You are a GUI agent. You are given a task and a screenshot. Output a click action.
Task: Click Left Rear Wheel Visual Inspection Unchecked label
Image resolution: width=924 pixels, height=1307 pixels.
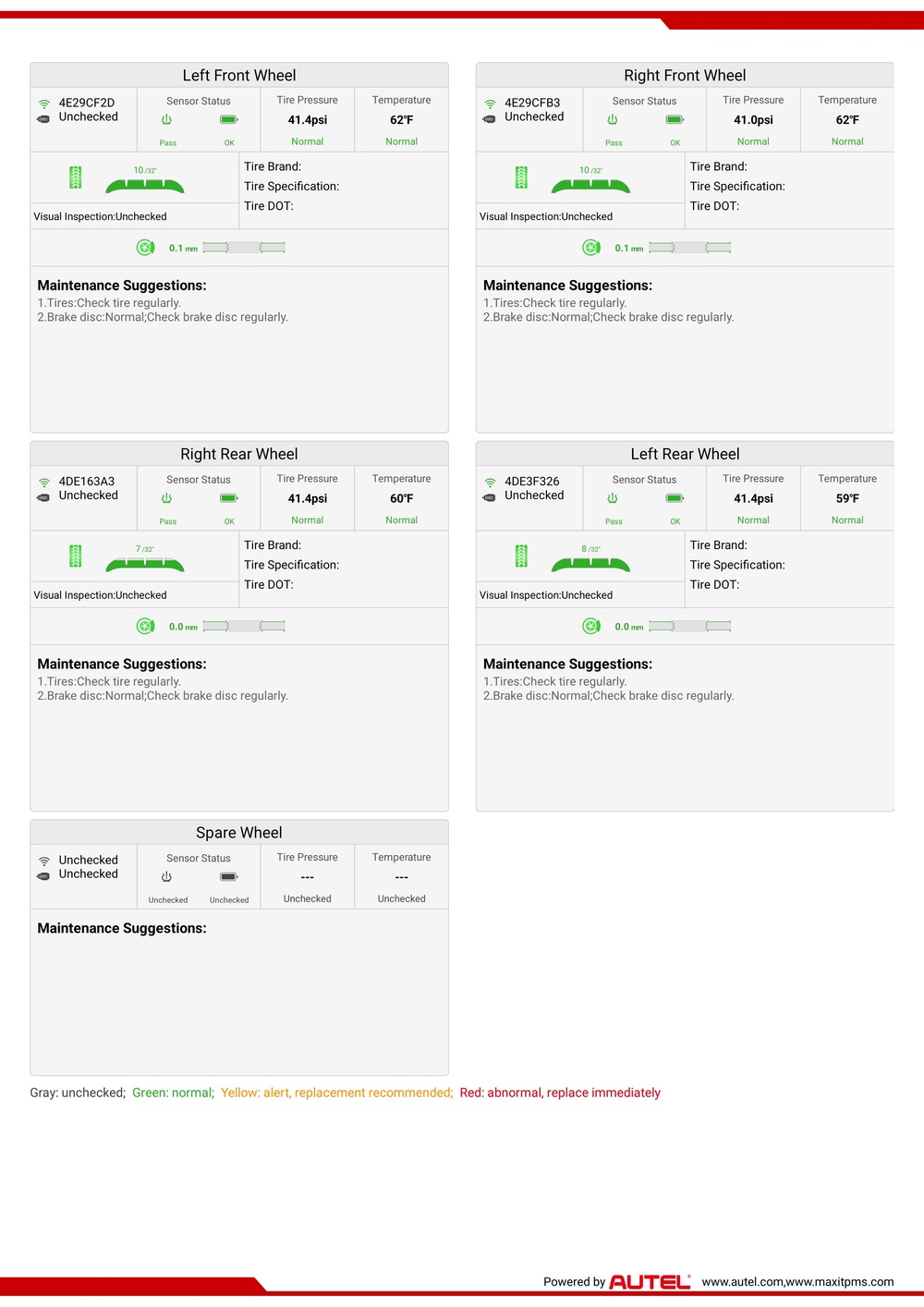(546, 595)
